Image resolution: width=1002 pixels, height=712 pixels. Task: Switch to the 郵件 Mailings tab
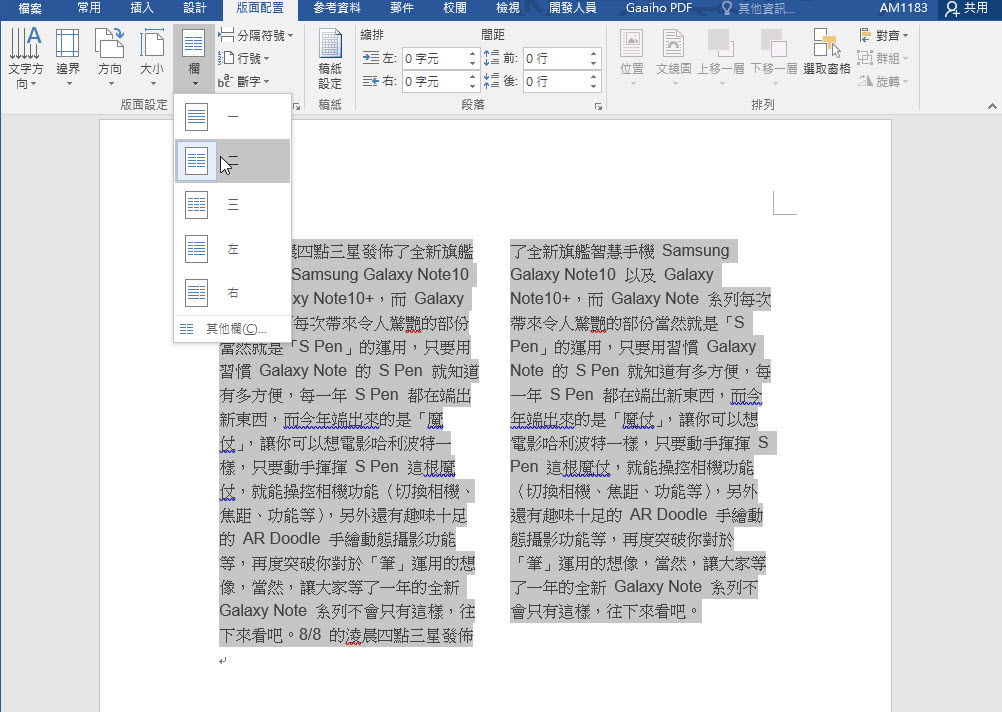coord(402,8)
